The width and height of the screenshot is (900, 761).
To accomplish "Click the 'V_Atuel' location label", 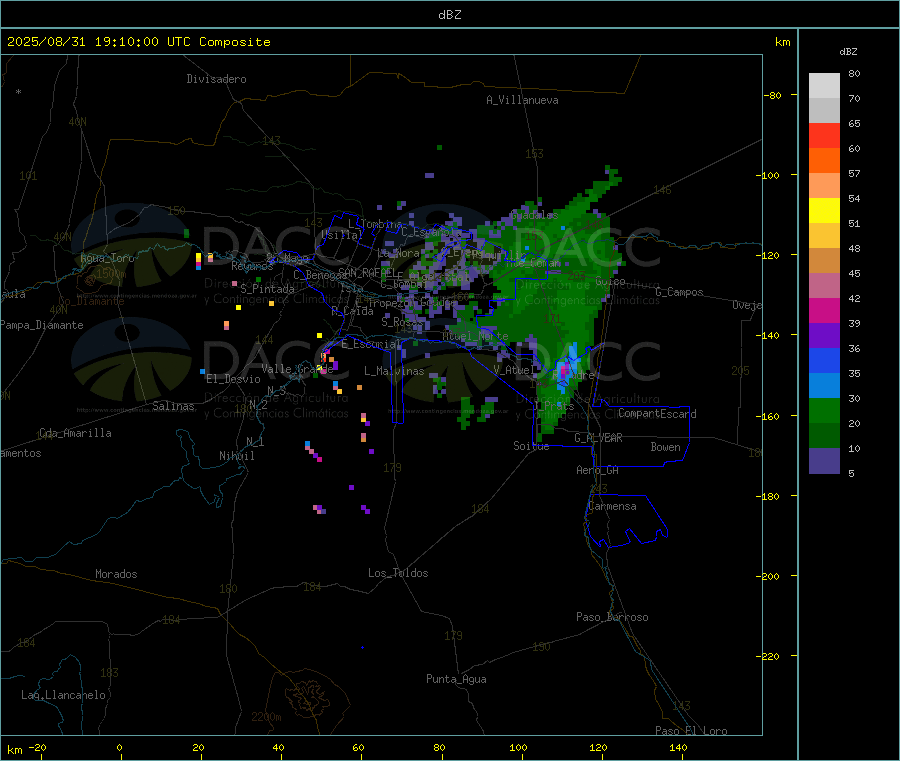I will pyautogui.click(x=514, y=370).
